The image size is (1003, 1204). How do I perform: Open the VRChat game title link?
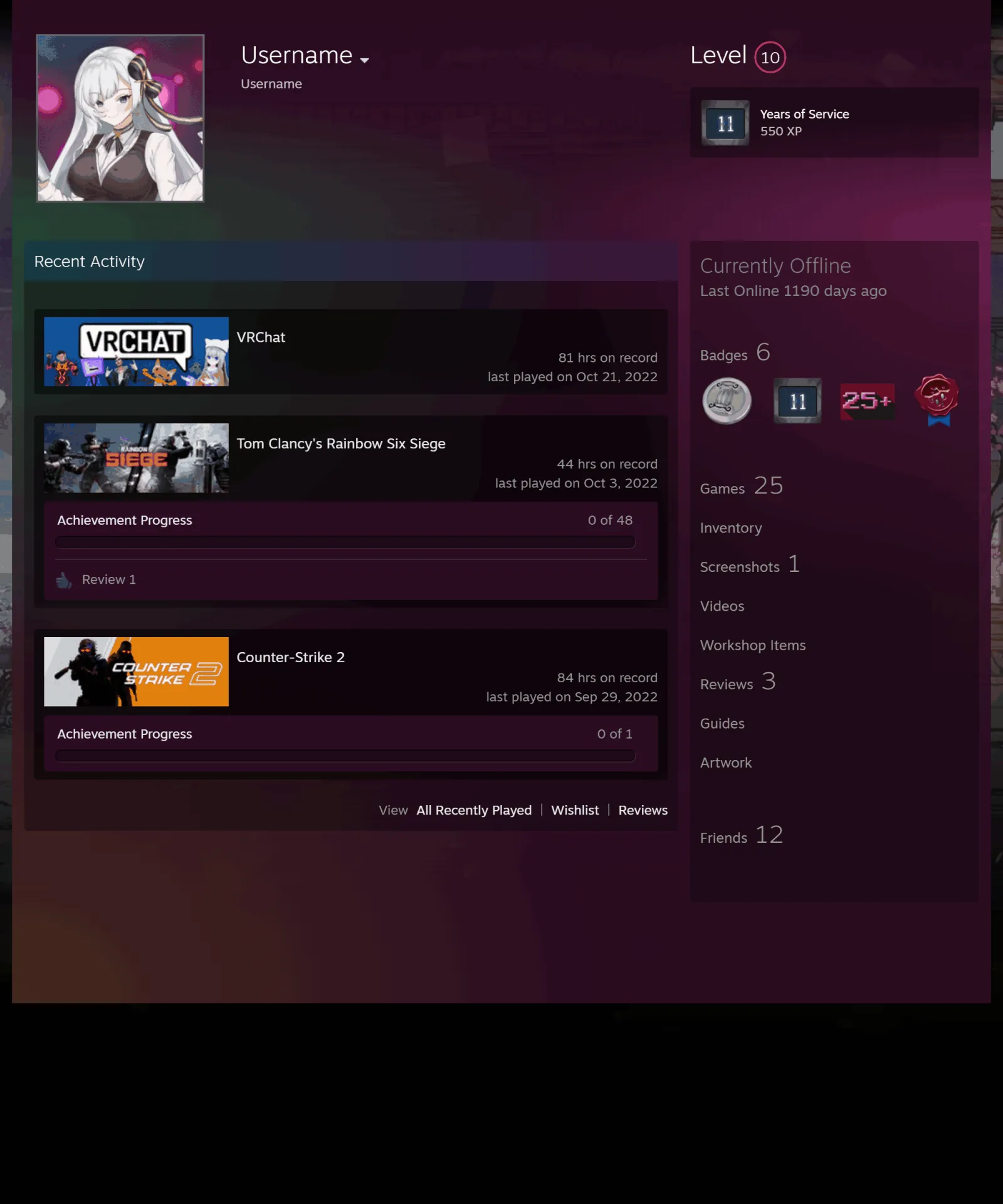tap(261, 337)
